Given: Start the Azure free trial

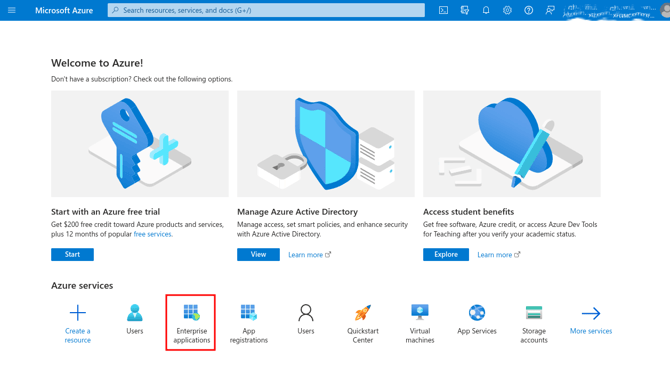Looking at the screenshot, I should click(x=72, y=254).
